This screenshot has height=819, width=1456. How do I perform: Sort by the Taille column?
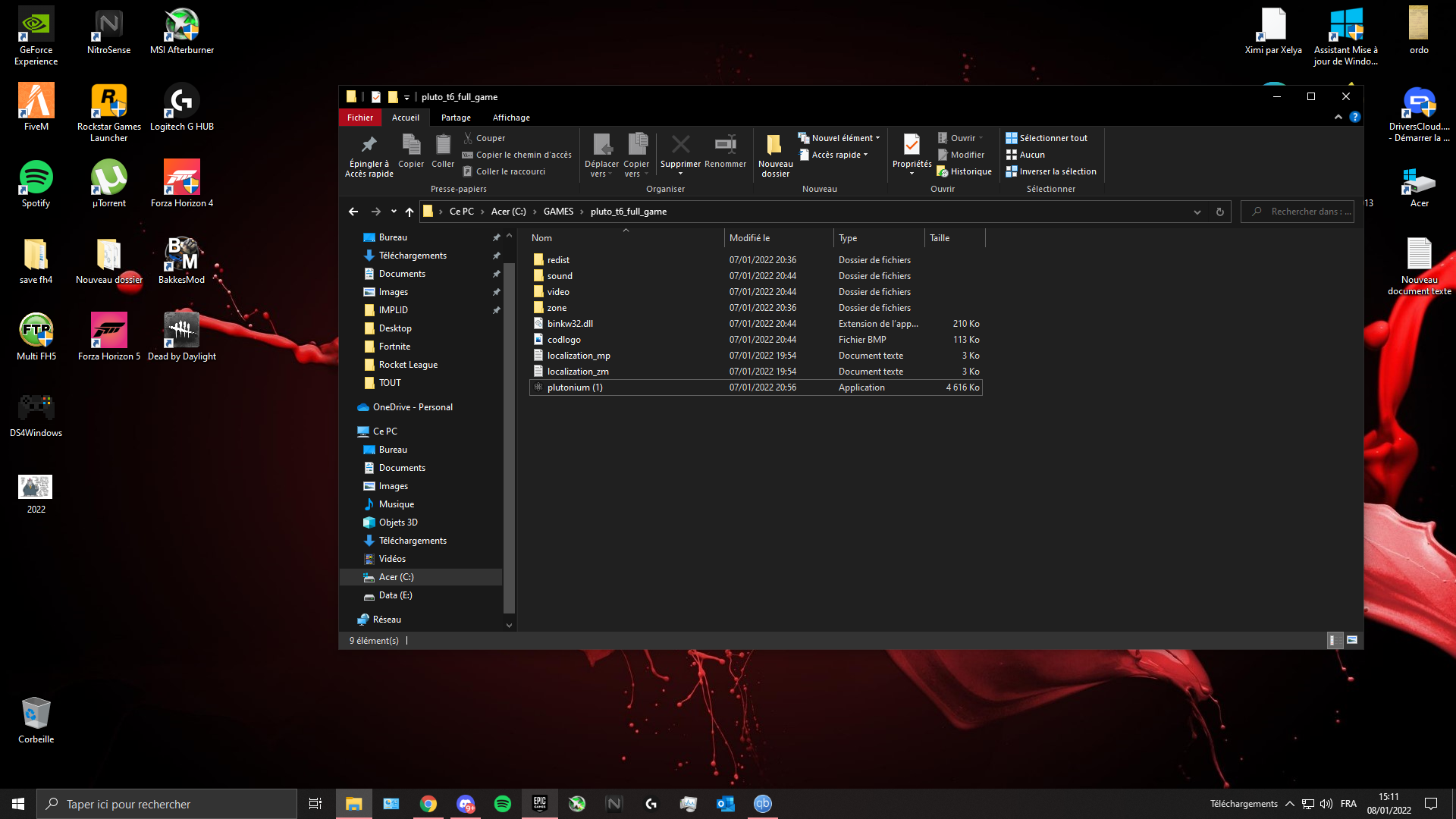pyautogui.click(x=955, y=238)
